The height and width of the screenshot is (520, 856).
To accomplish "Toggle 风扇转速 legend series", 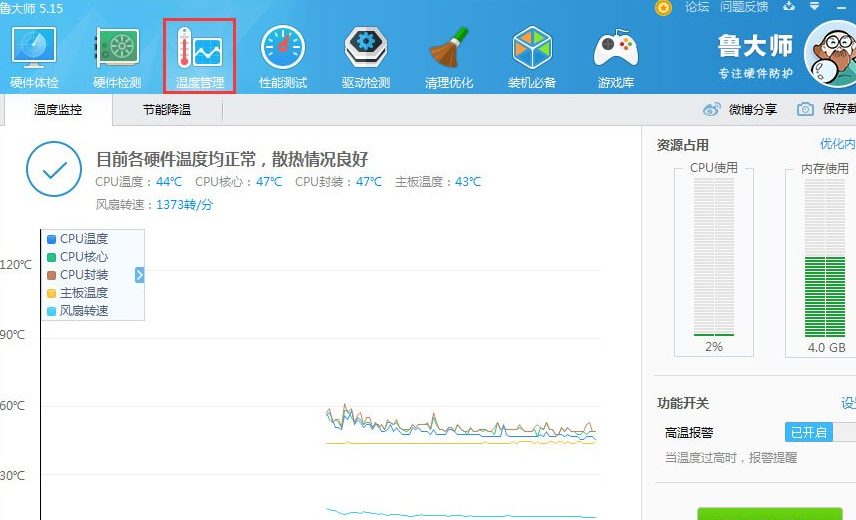I will [x=78, y=311].
